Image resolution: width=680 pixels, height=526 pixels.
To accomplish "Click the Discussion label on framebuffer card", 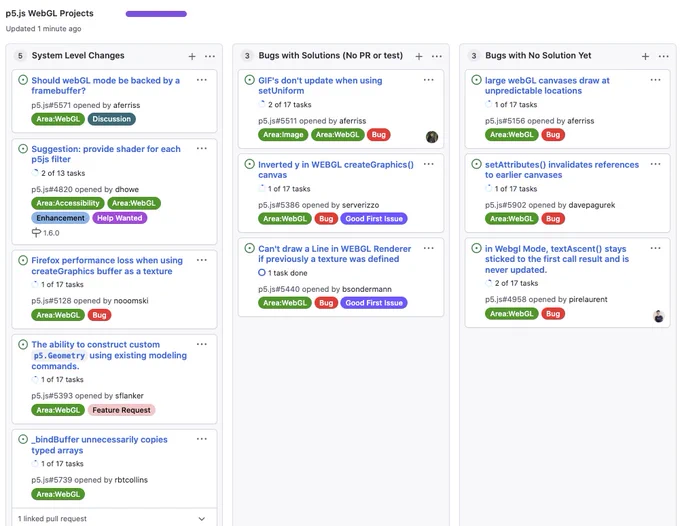I will click(111, 119).
